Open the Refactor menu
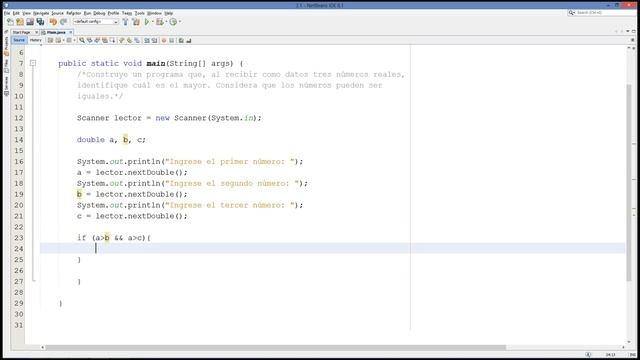The image size is (640, 360). pyautogui.click(x=73, y=13)
